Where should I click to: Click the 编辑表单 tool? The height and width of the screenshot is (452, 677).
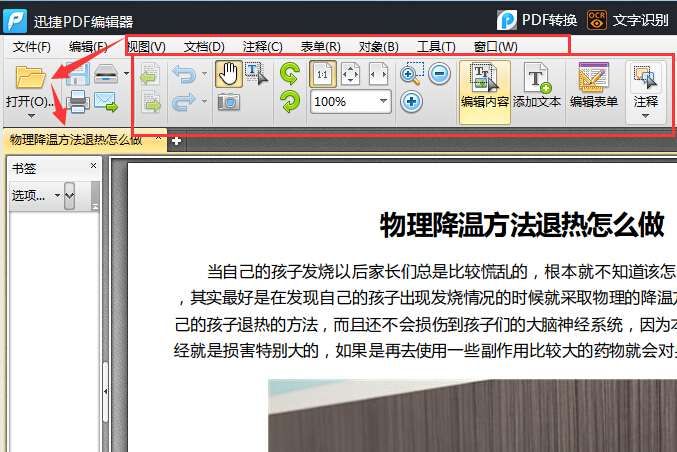[x=594, y=85]
